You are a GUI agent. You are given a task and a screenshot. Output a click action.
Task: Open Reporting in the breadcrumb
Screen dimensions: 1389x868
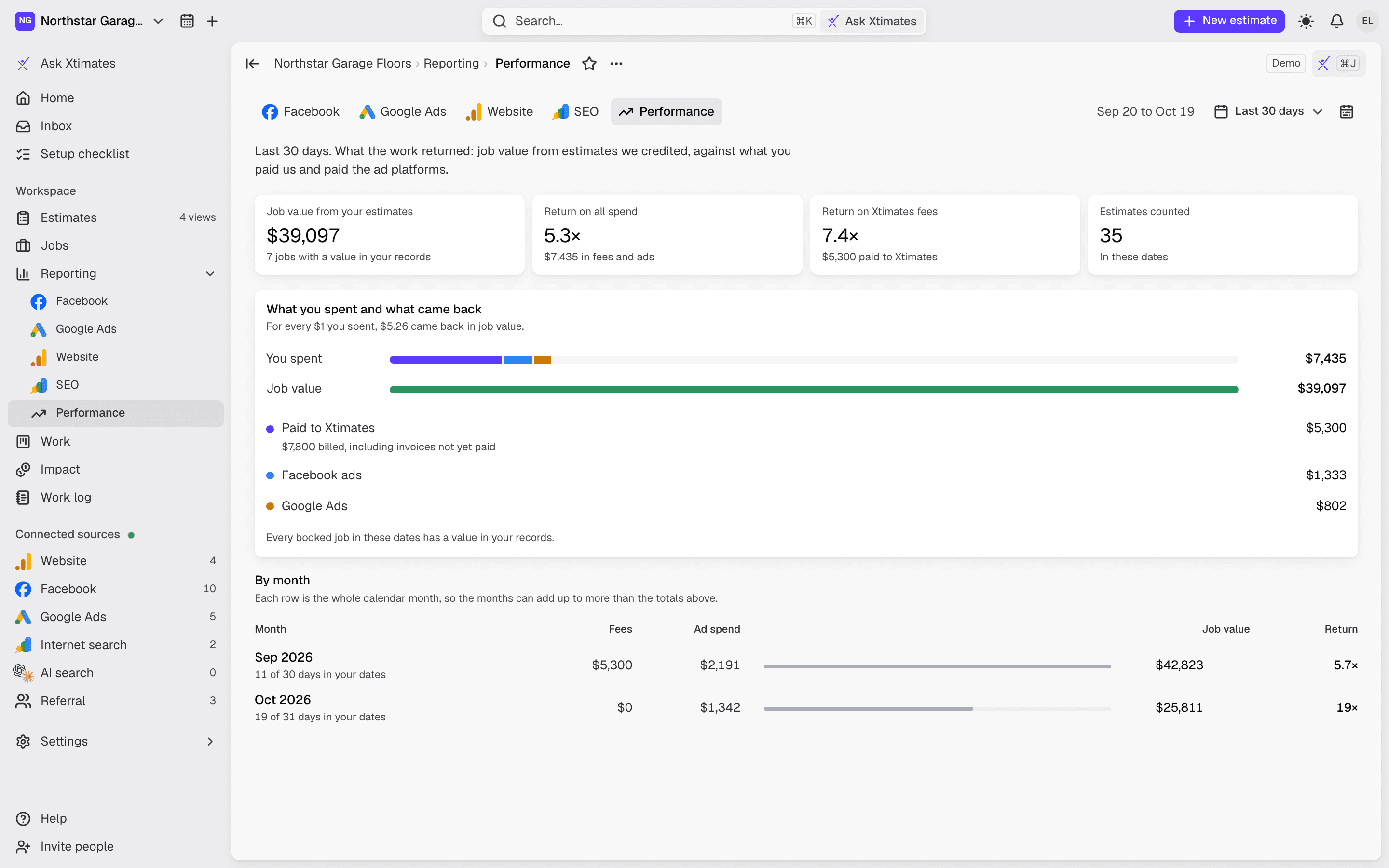tap(451, 64)
